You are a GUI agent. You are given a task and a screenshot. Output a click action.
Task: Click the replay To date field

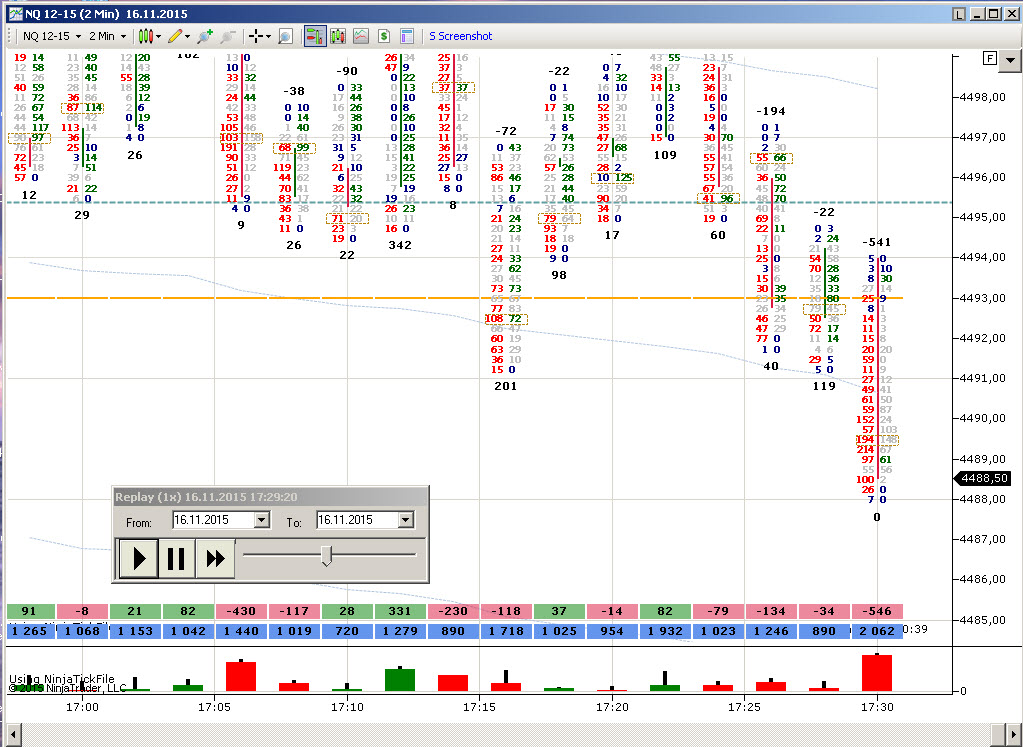[x=357, y=520]
